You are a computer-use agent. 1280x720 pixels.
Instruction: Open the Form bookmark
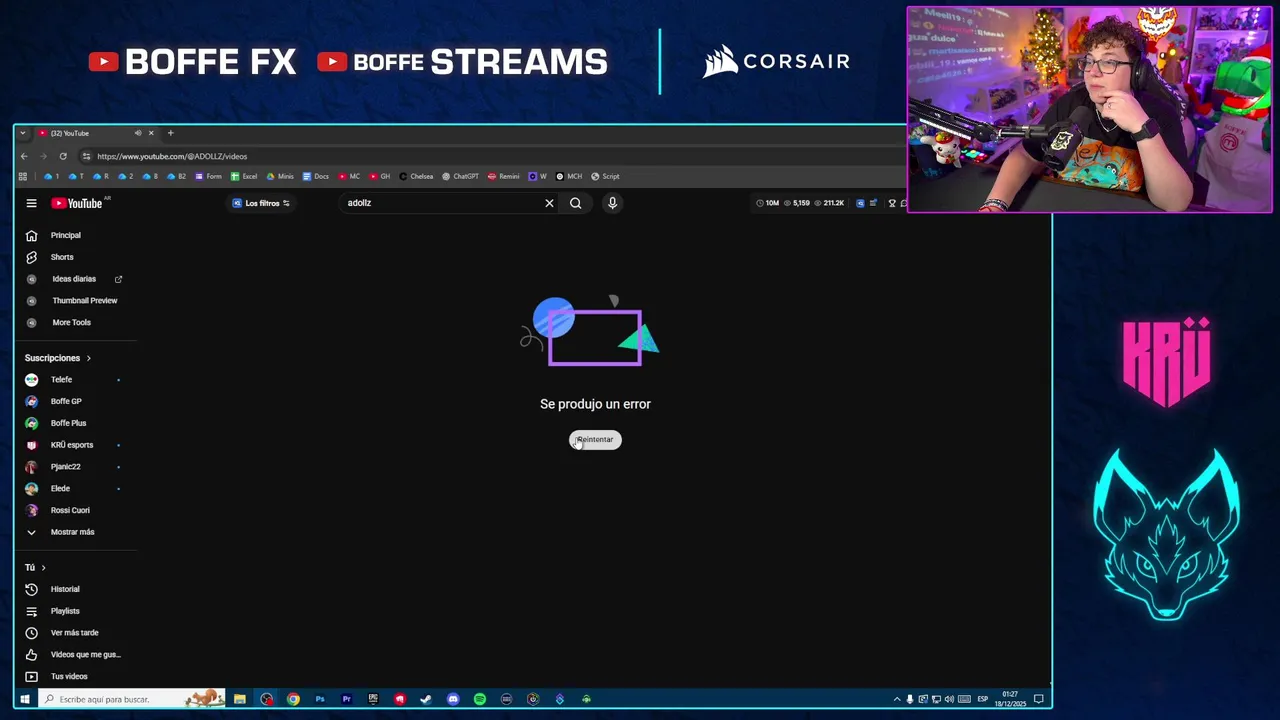tap(208, 177)
